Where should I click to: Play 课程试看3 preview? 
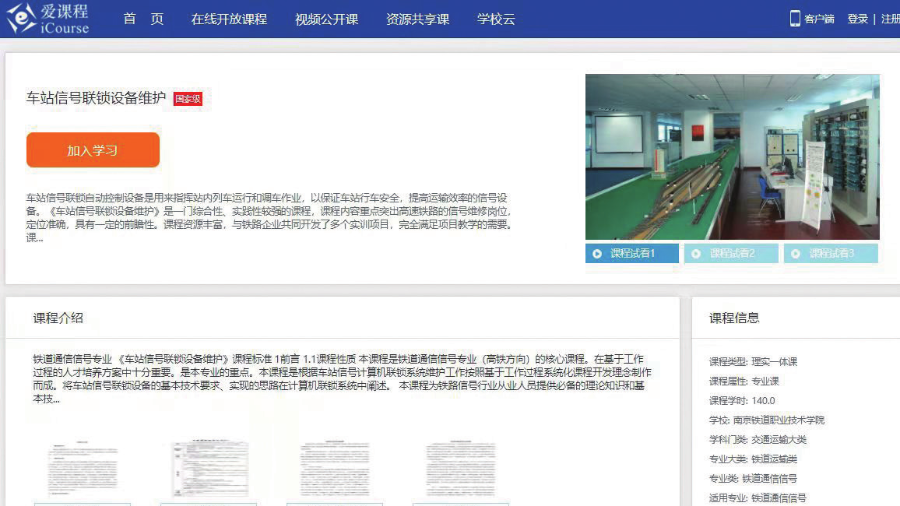831,253
